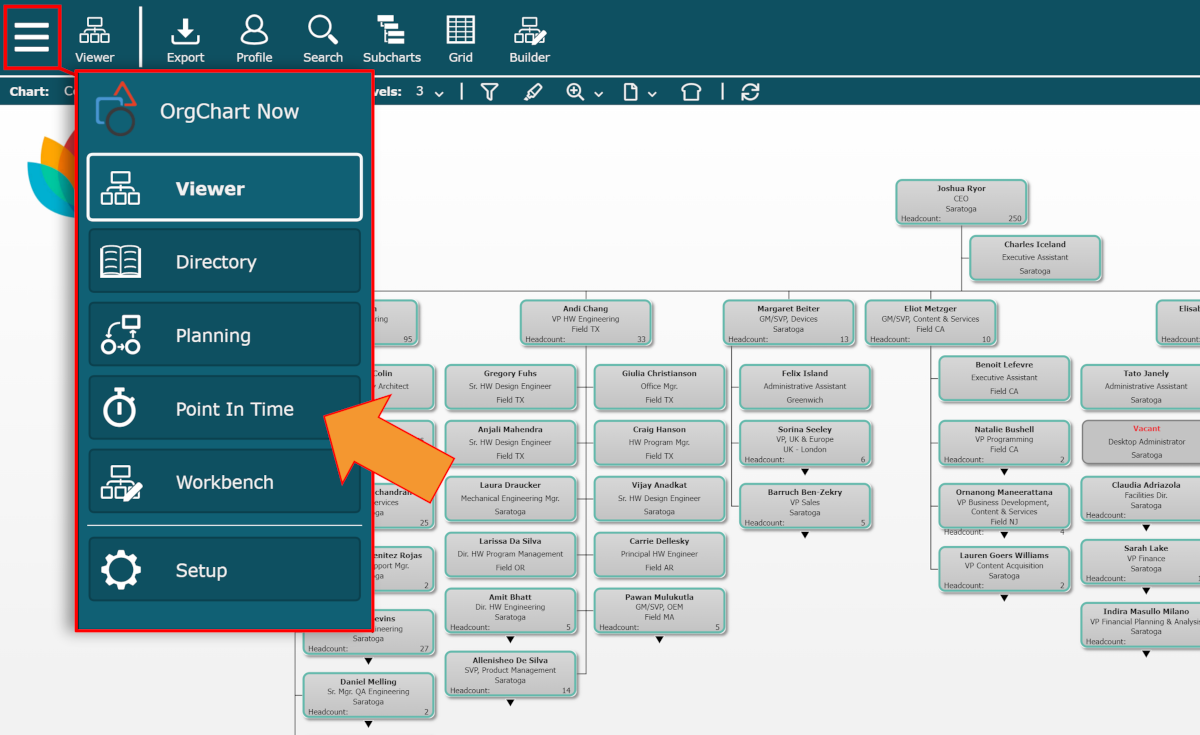This screenshot has width=1200, height=735.
Task: Open the hamburger mode switcher menu
Action: tap(32, 36)
